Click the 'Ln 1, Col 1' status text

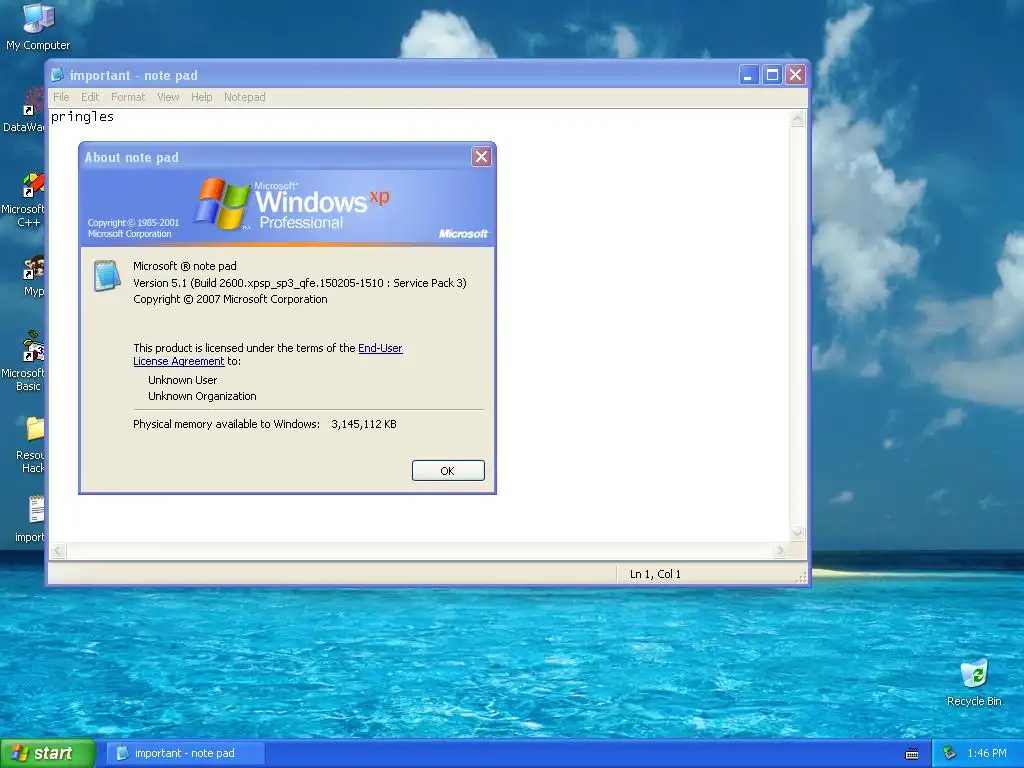pyautogui.click(x=655, y=574)
